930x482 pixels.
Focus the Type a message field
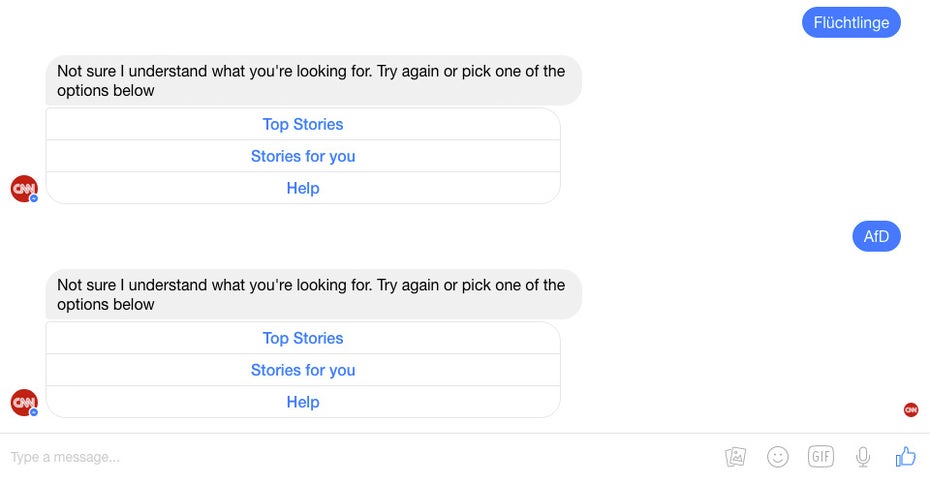point(356,457)
